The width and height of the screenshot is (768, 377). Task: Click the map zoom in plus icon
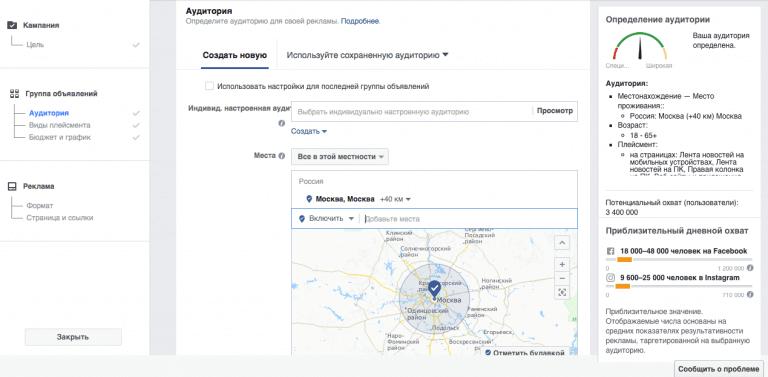click(562, 264)
